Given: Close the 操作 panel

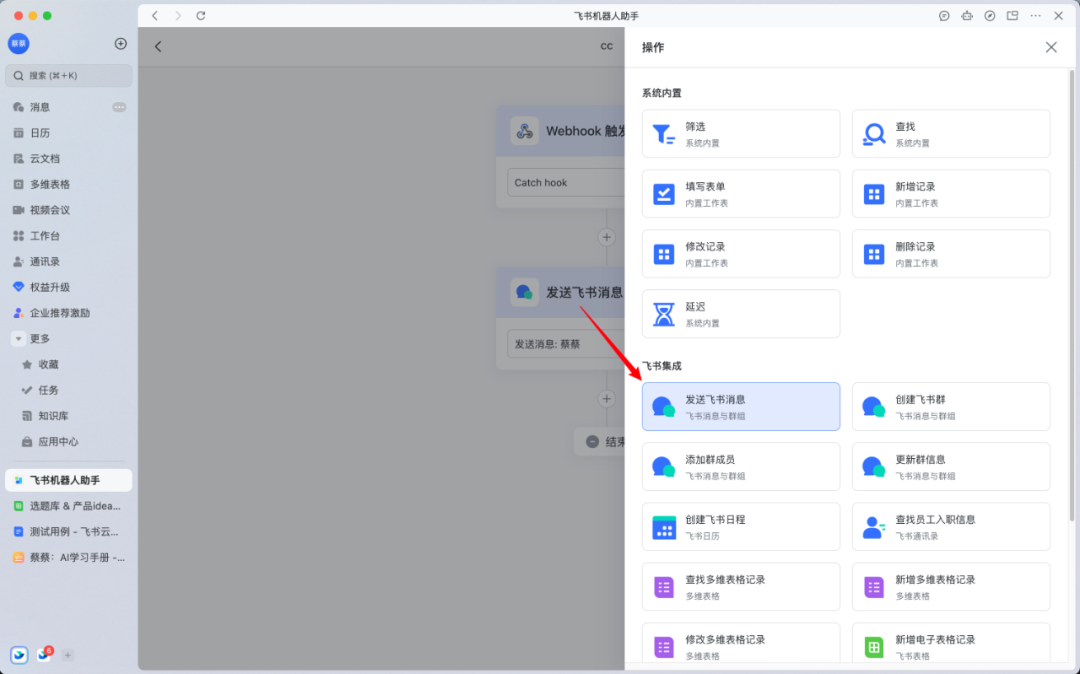Looking at the screenshot, I should pos(1050,47).
